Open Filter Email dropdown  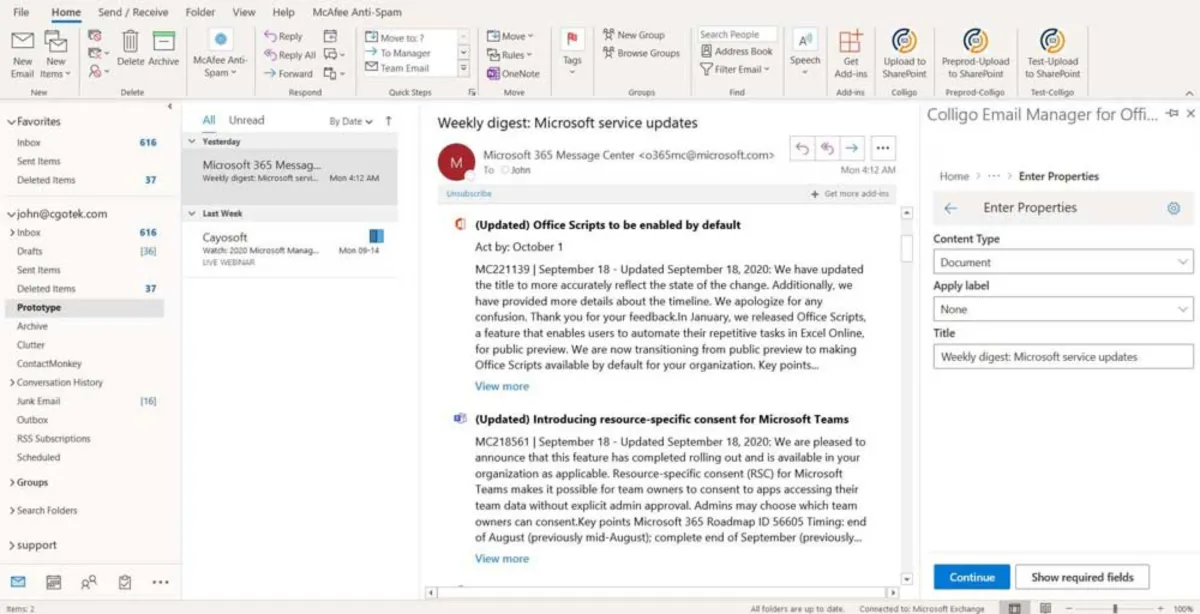(x=735, y=69)
